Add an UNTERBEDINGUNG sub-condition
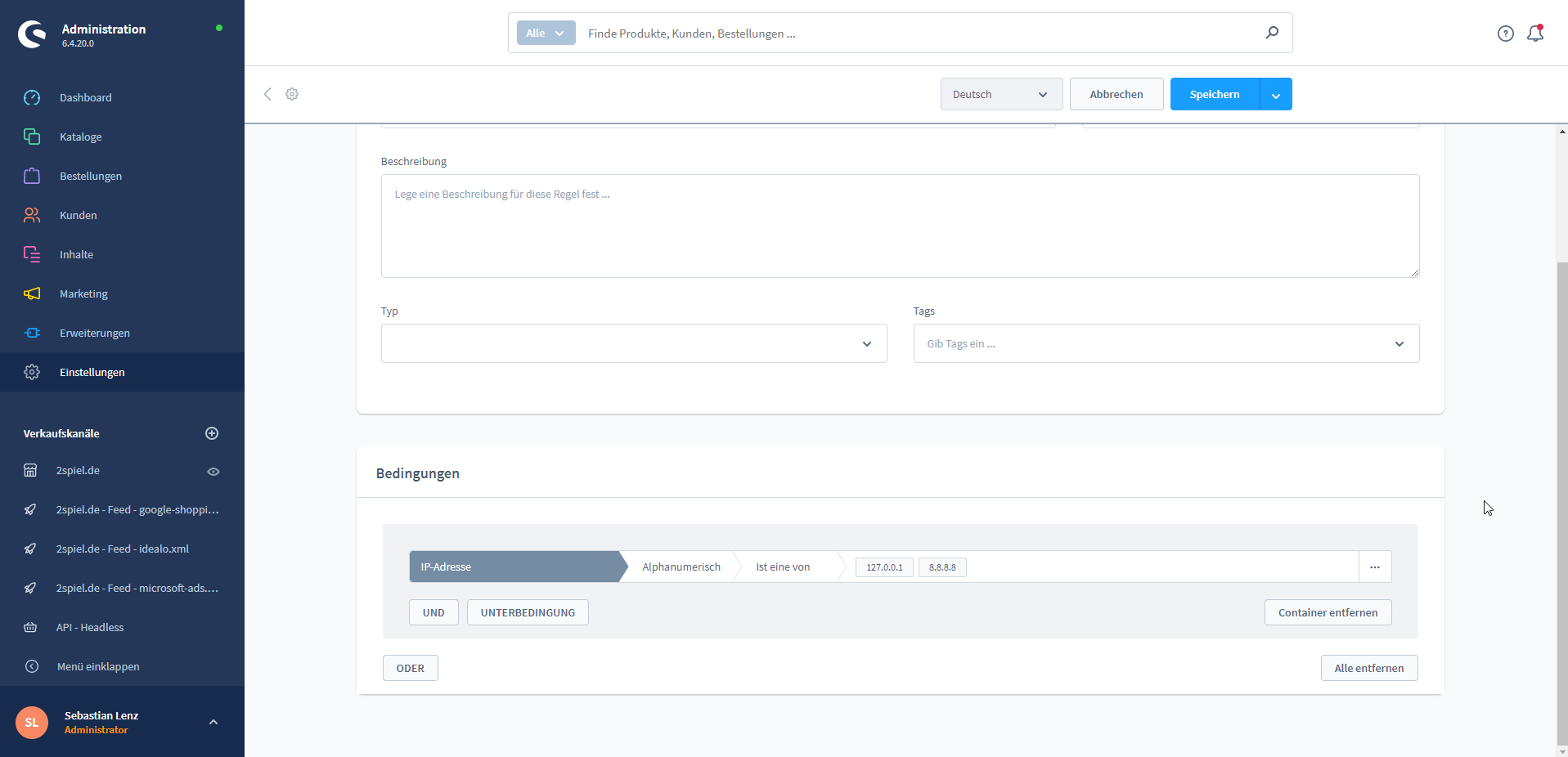 tap(528, 612)
